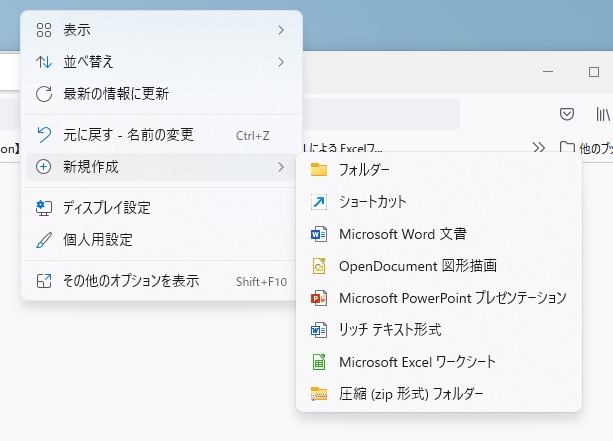613x441 pixels.
Task: Click the Ctrl+Z shortcut text
Action: [253, 136]
